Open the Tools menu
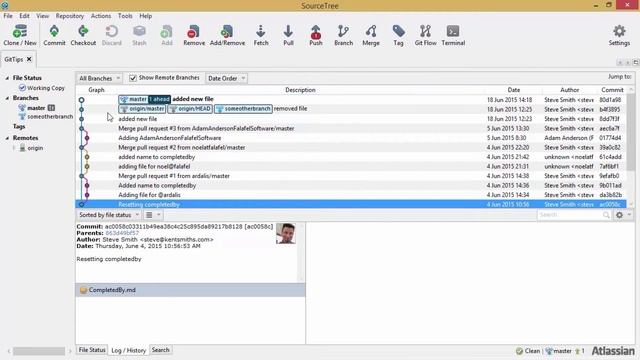 click(125, 16)
